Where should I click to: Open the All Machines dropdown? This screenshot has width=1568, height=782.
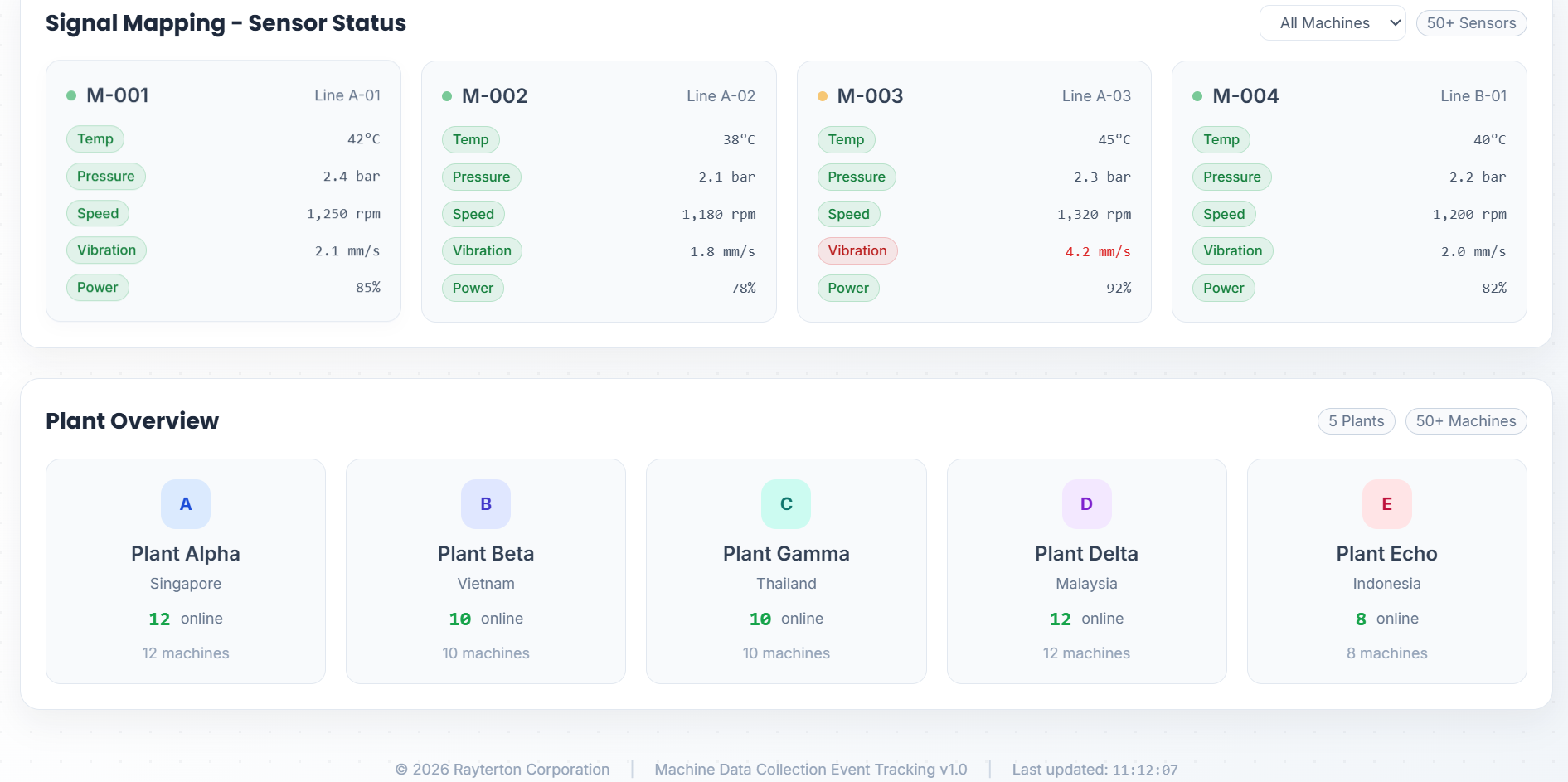pos(1332,23)
